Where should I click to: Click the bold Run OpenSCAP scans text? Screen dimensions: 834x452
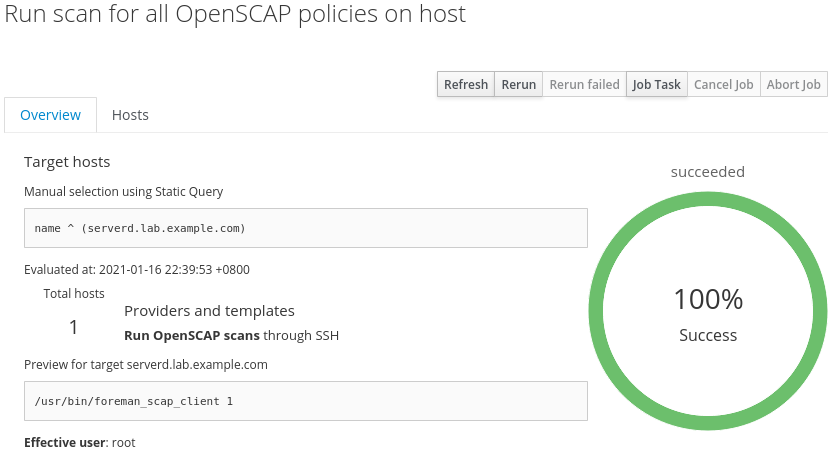(192, 335)
